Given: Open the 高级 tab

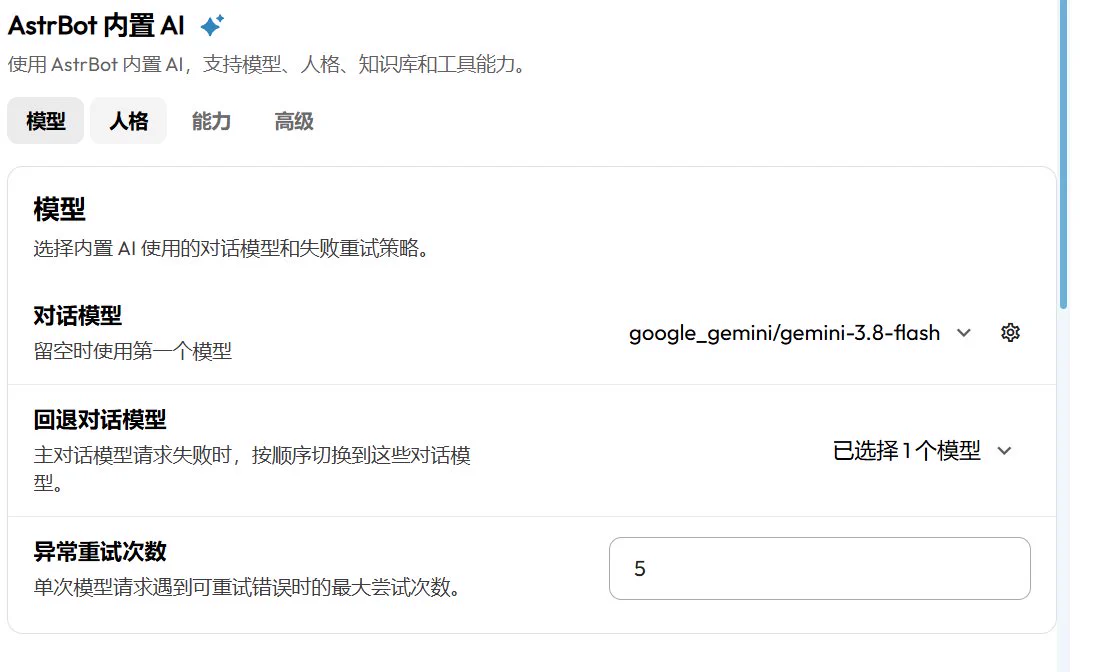Looking at the screenshot, I should tap(293, 121).
